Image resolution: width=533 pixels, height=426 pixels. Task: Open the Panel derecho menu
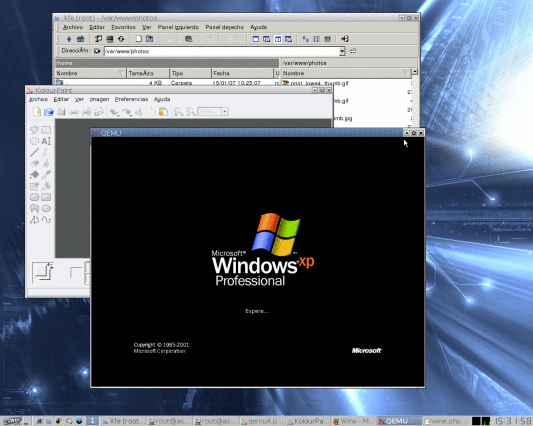pos(224,27)
